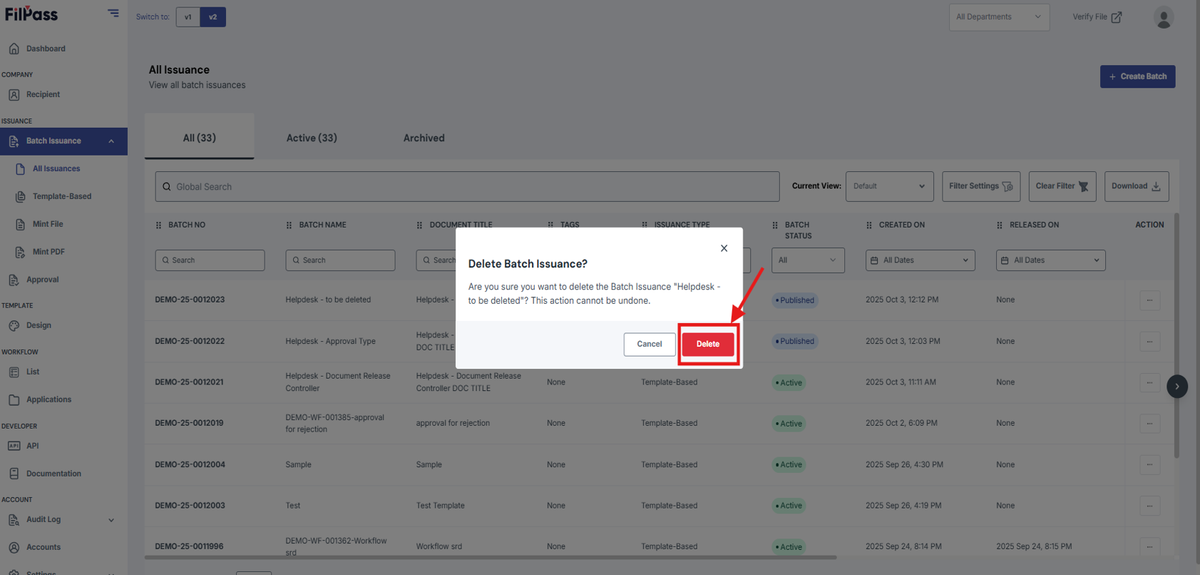This screenshot has width=1200, height=575.
Task: Open action menu for DEMO-25-0012019 row
Action: pyautogui.click(x=1150, y=423)
